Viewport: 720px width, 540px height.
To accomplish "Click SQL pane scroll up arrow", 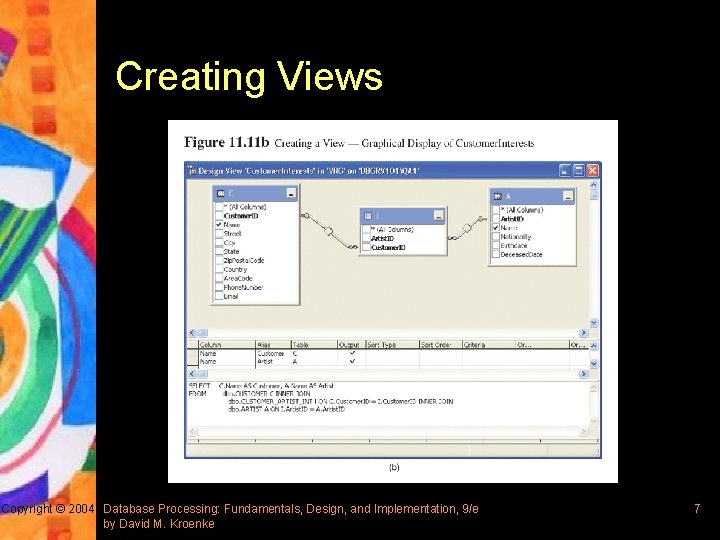I will tap(594, 388).
